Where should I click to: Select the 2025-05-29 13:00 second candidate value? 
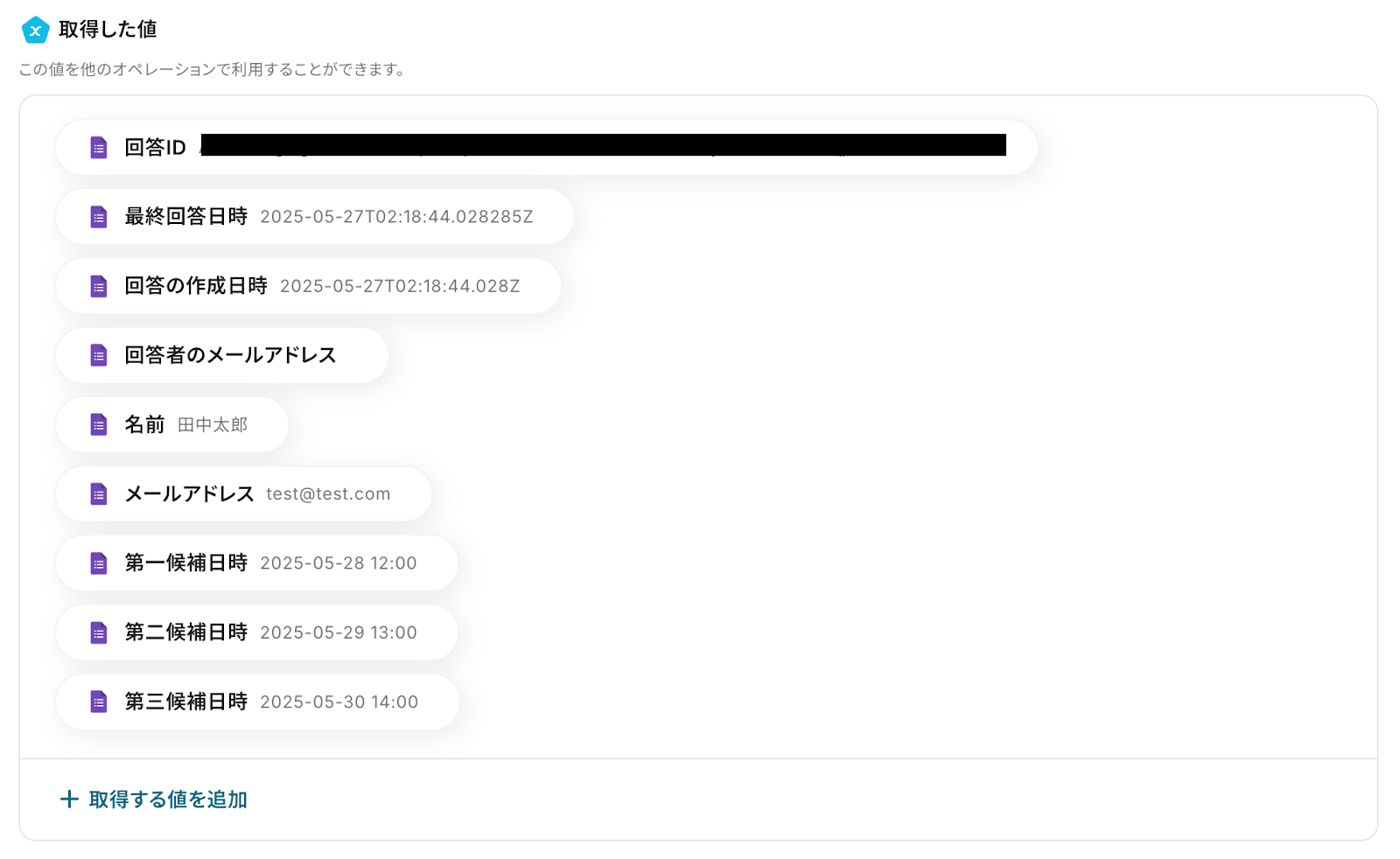pyautogui.click(x=339, y=632)
